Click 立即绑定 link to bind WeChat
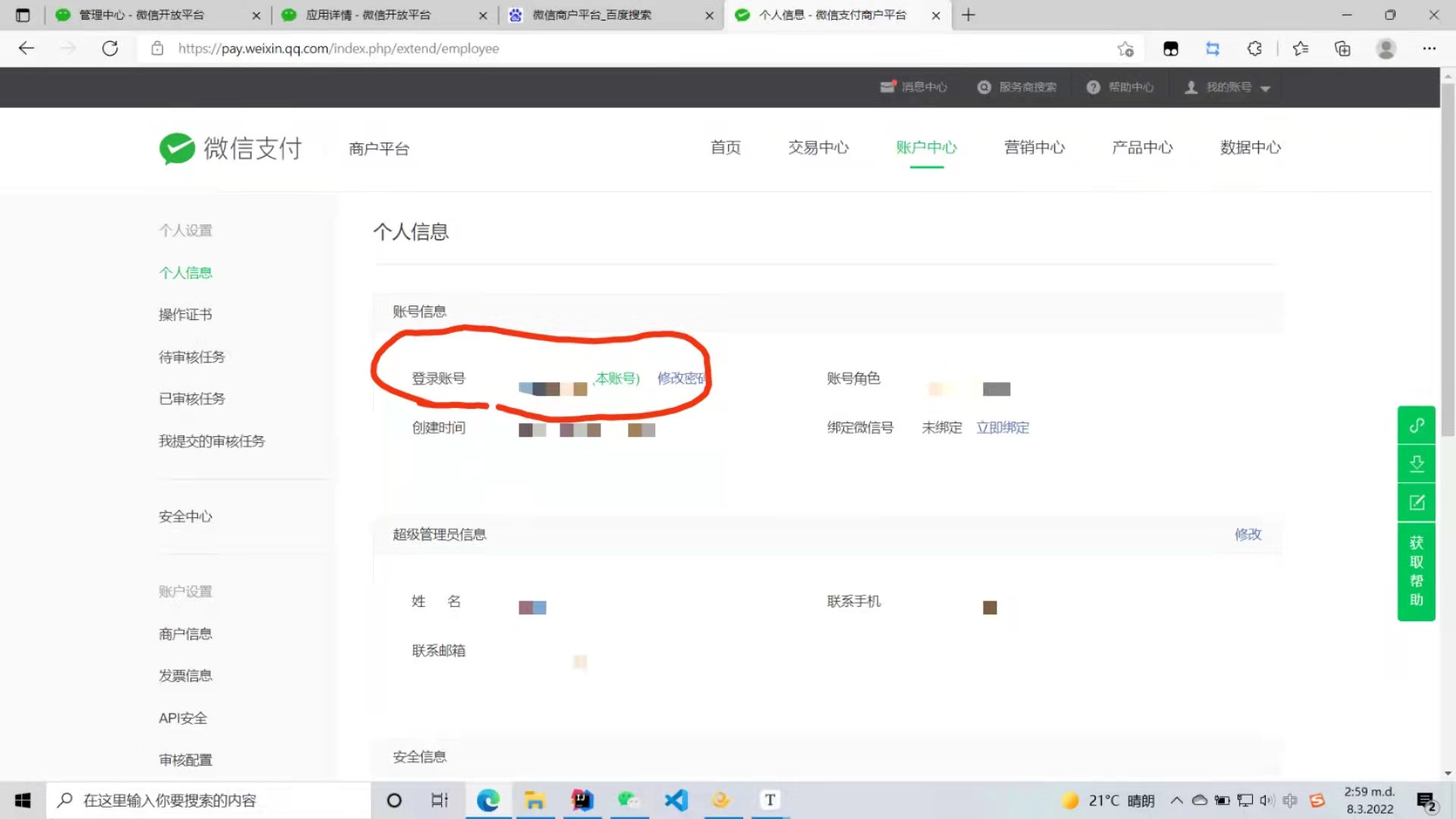This screenshot has width=1456, height=819. (x=1003, y=428)
